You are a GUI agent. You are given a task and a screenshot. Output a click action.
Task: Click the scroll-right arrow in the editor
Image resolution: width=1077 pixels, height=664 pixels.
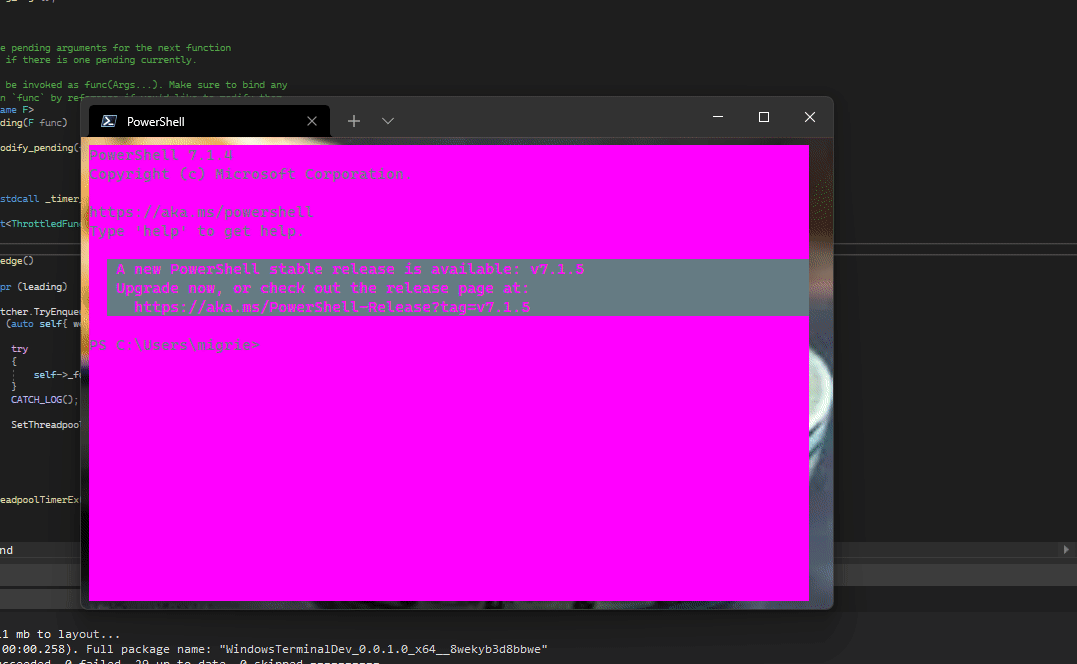click(x=1066, y=549)
